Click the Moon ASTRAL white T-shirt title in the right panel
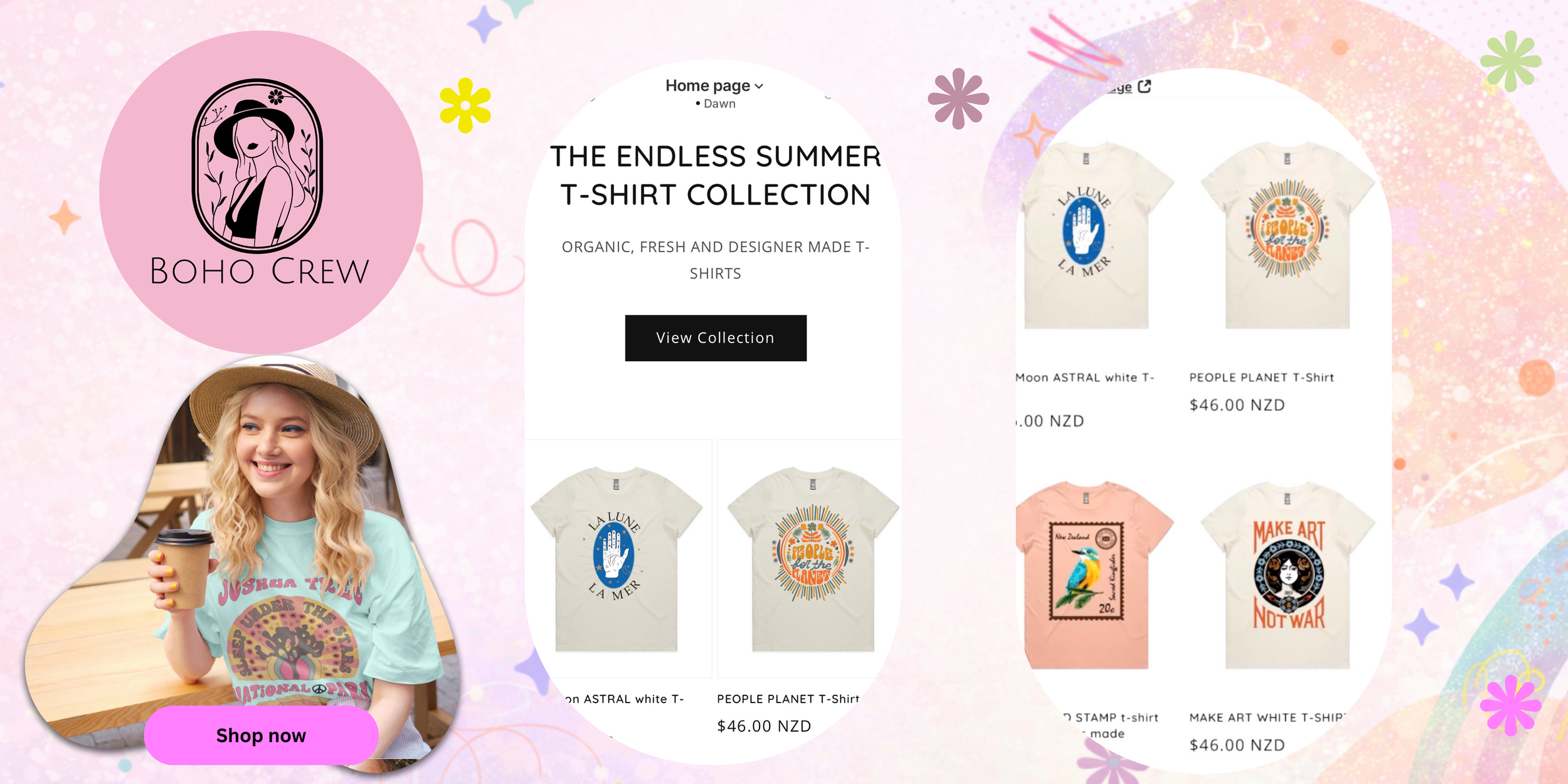 pyautogui.click(x=1084, y=378)
